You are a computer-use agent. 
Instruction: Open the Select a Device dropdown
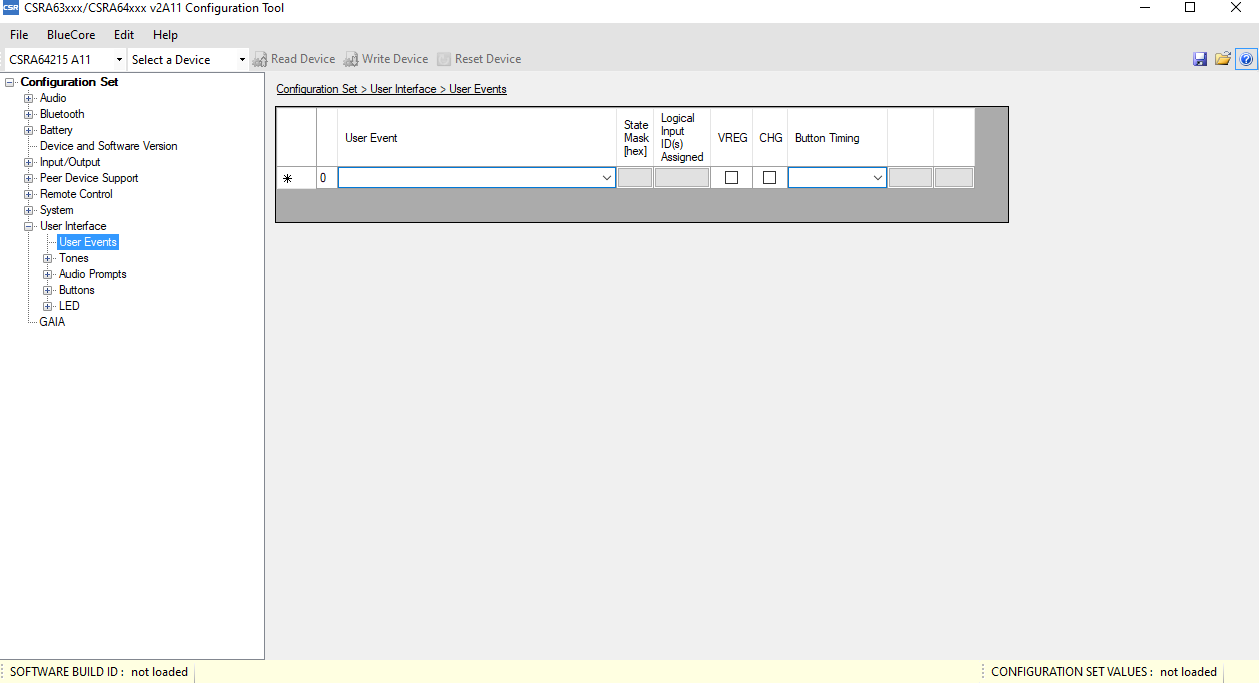[241, 60]
